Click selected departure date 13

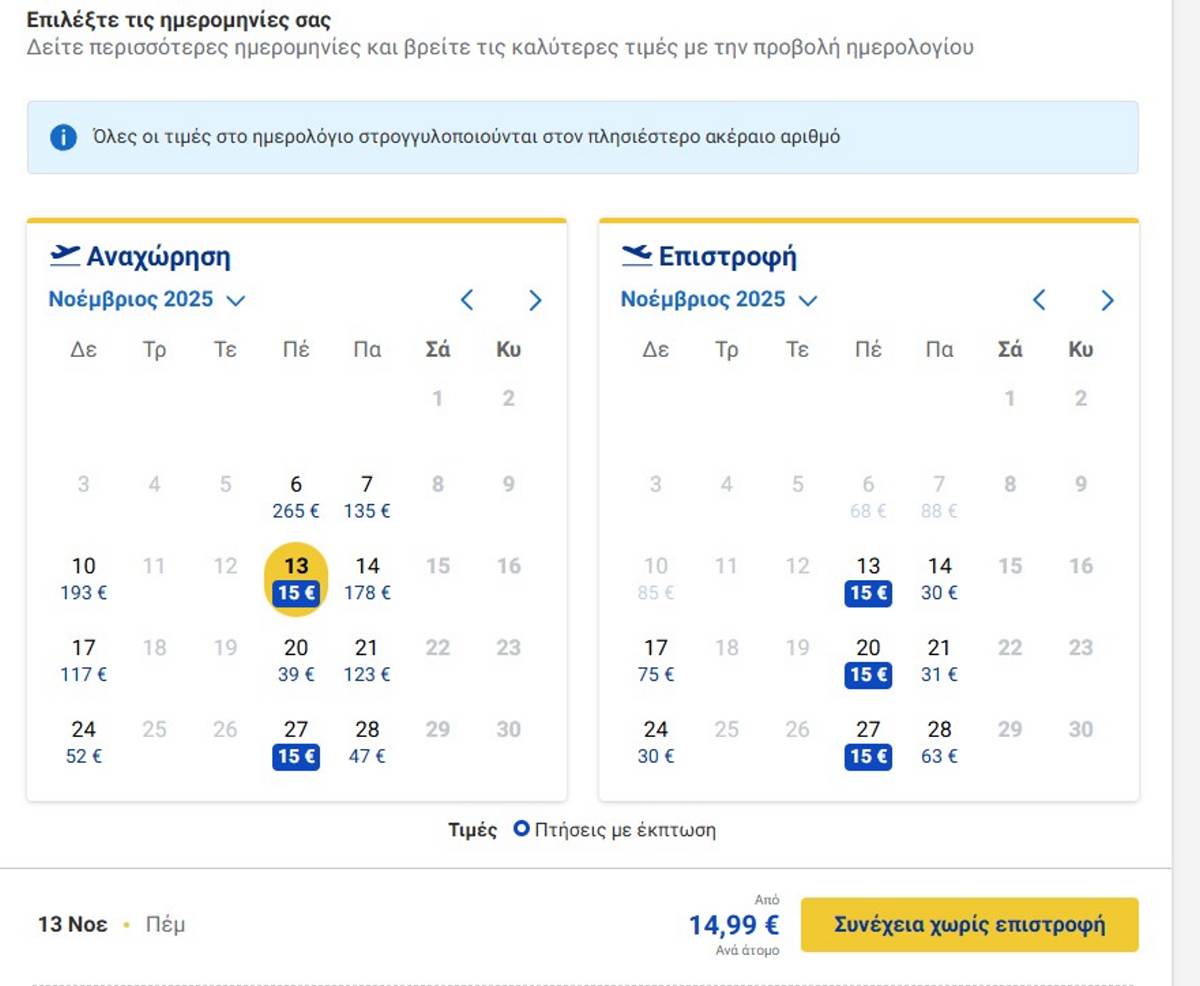(296, 579)
